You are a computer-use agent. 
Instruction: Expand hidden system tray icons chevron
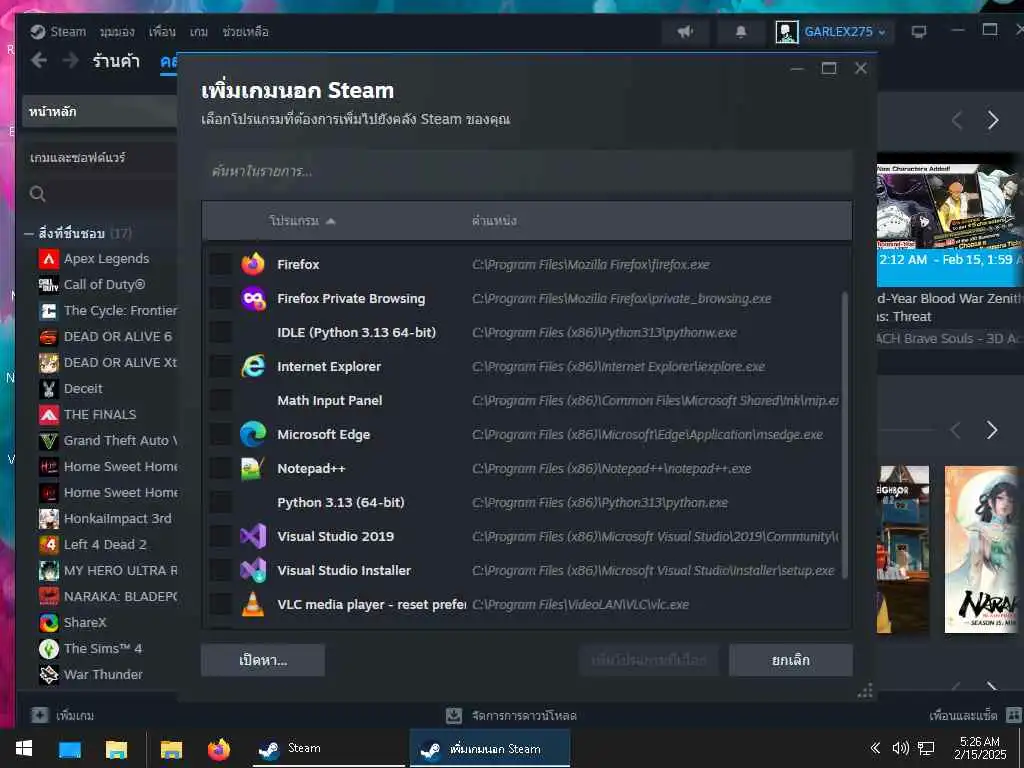(x=876, y=748)
